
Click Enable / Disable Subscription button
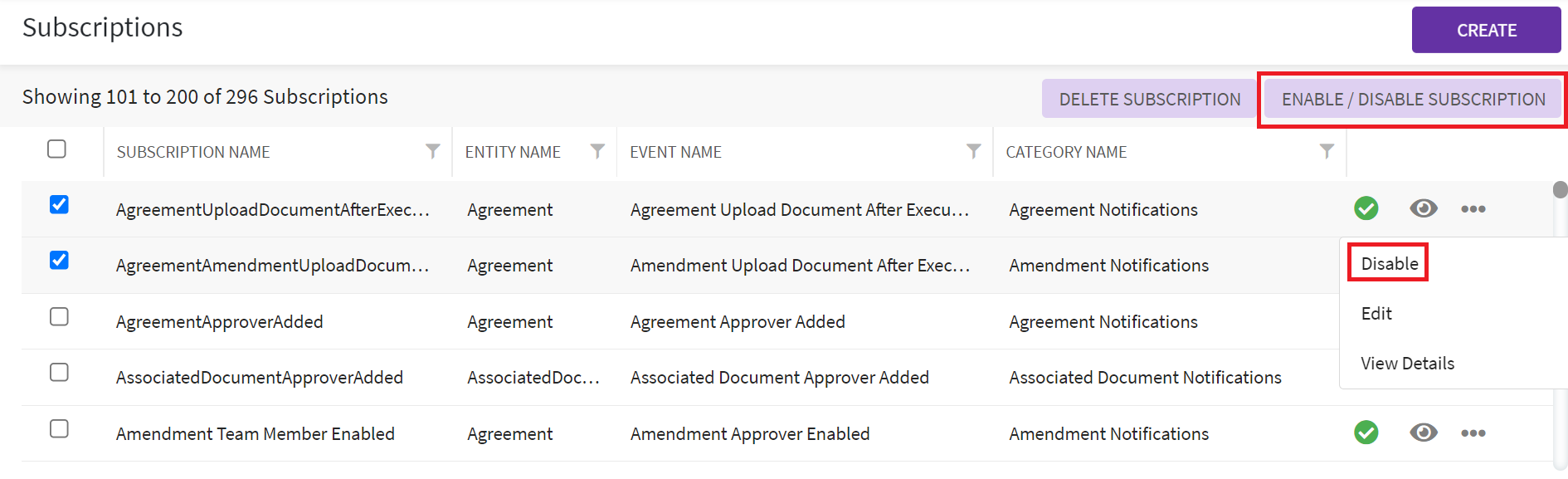tap(1413, 100)
